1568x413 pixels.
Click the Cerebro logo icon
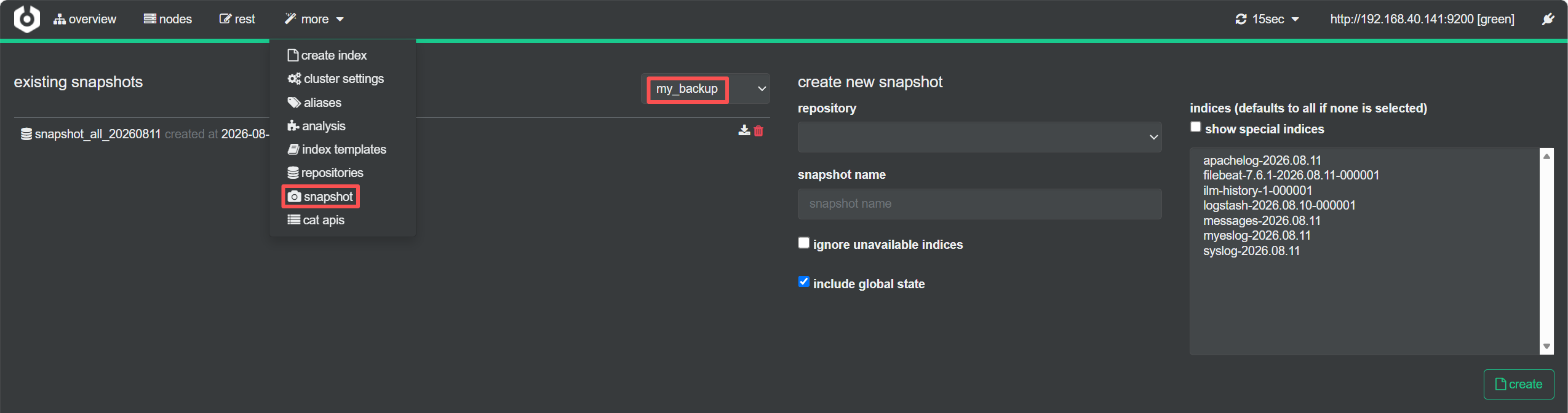point(27,19)
